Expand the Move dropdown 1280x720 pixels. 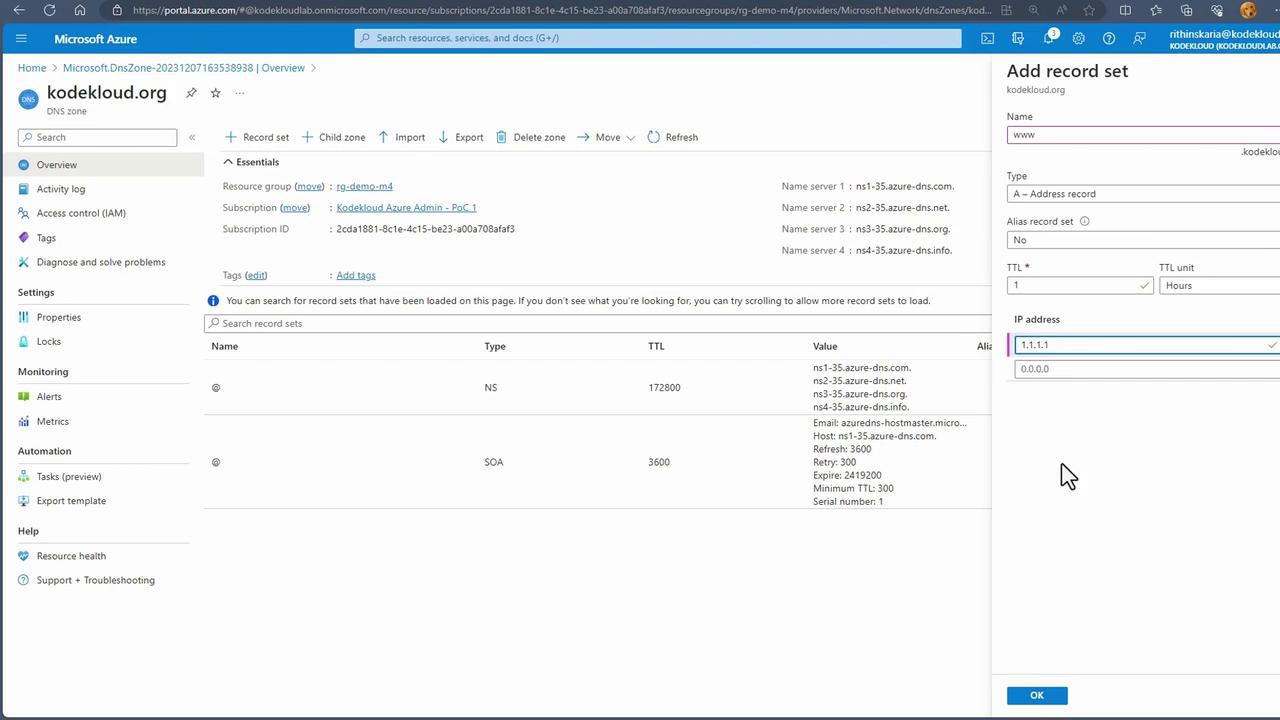[606, 137]
